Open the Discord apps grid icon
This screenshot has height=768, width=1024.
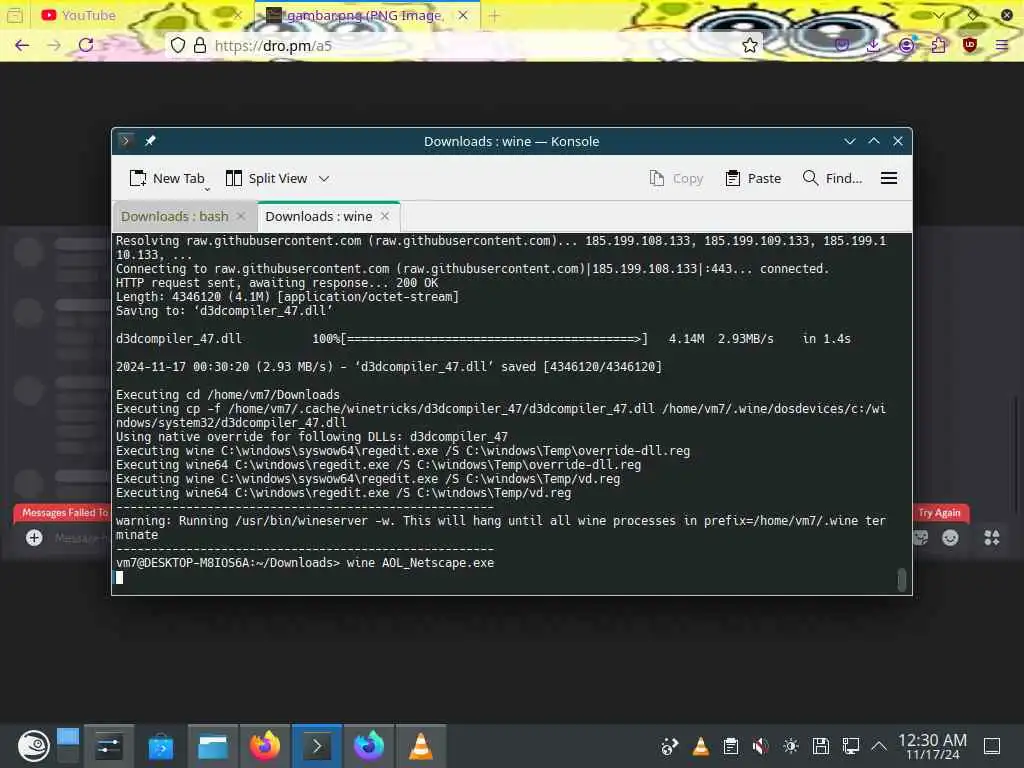click(x=991, y=537)
